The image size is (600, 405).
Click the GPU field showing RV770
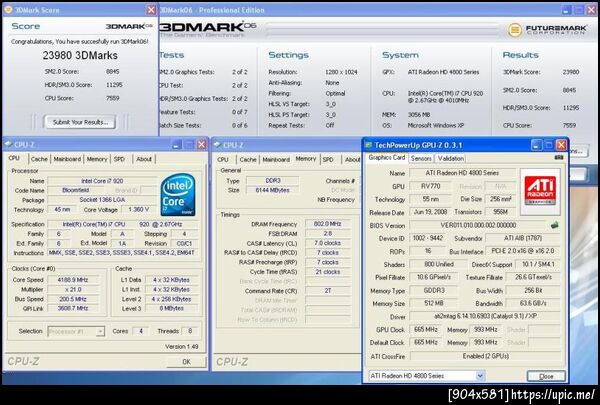pos(430,186)
